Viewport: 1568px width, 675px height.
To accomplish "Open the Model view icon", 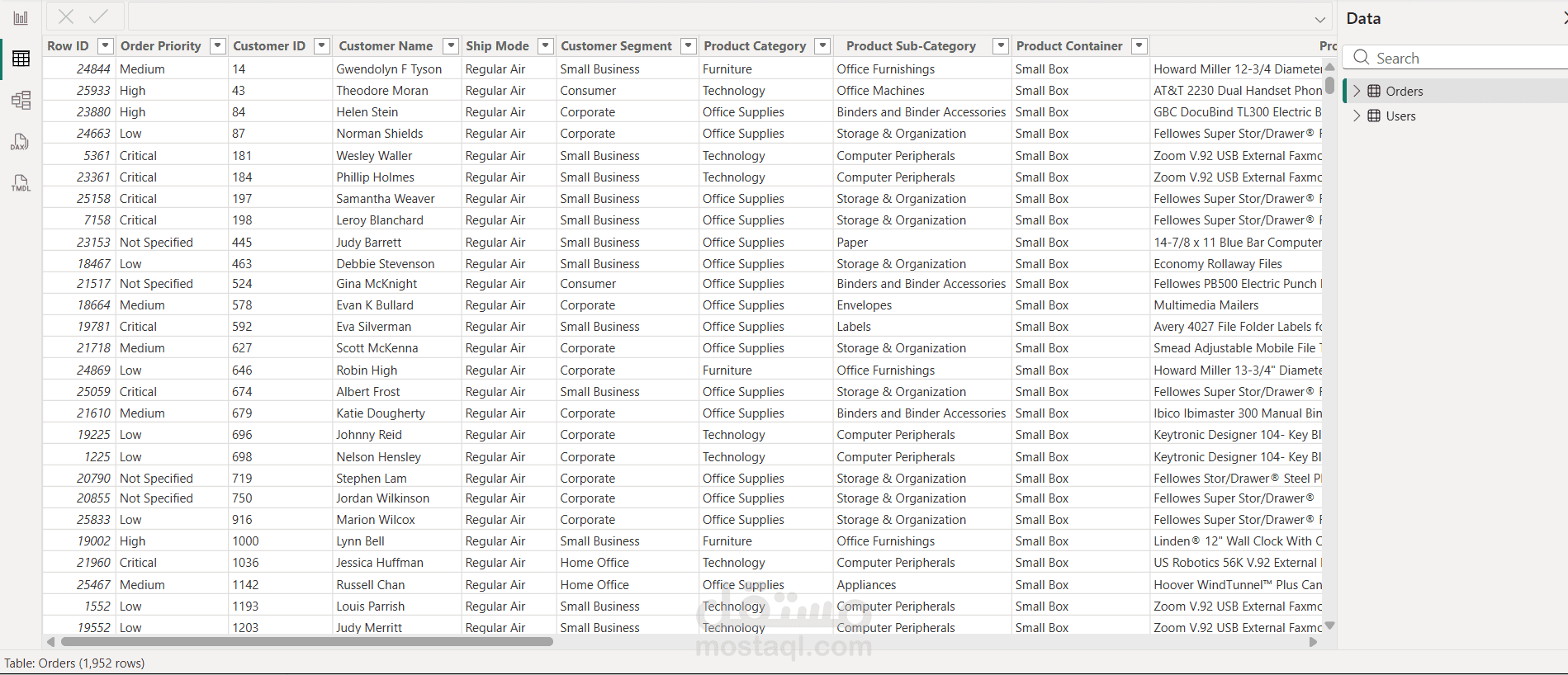I will click(21, 101).
